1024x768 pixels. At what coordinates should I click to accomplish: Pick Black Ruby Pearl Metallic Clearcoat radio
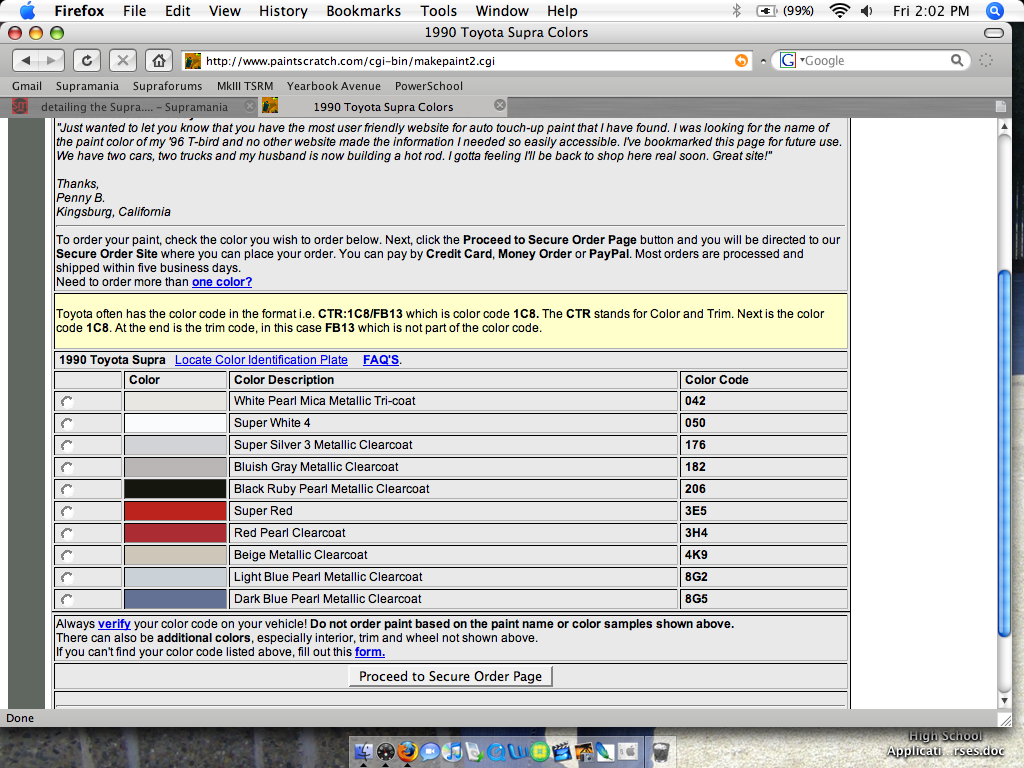tap(67, 490)
